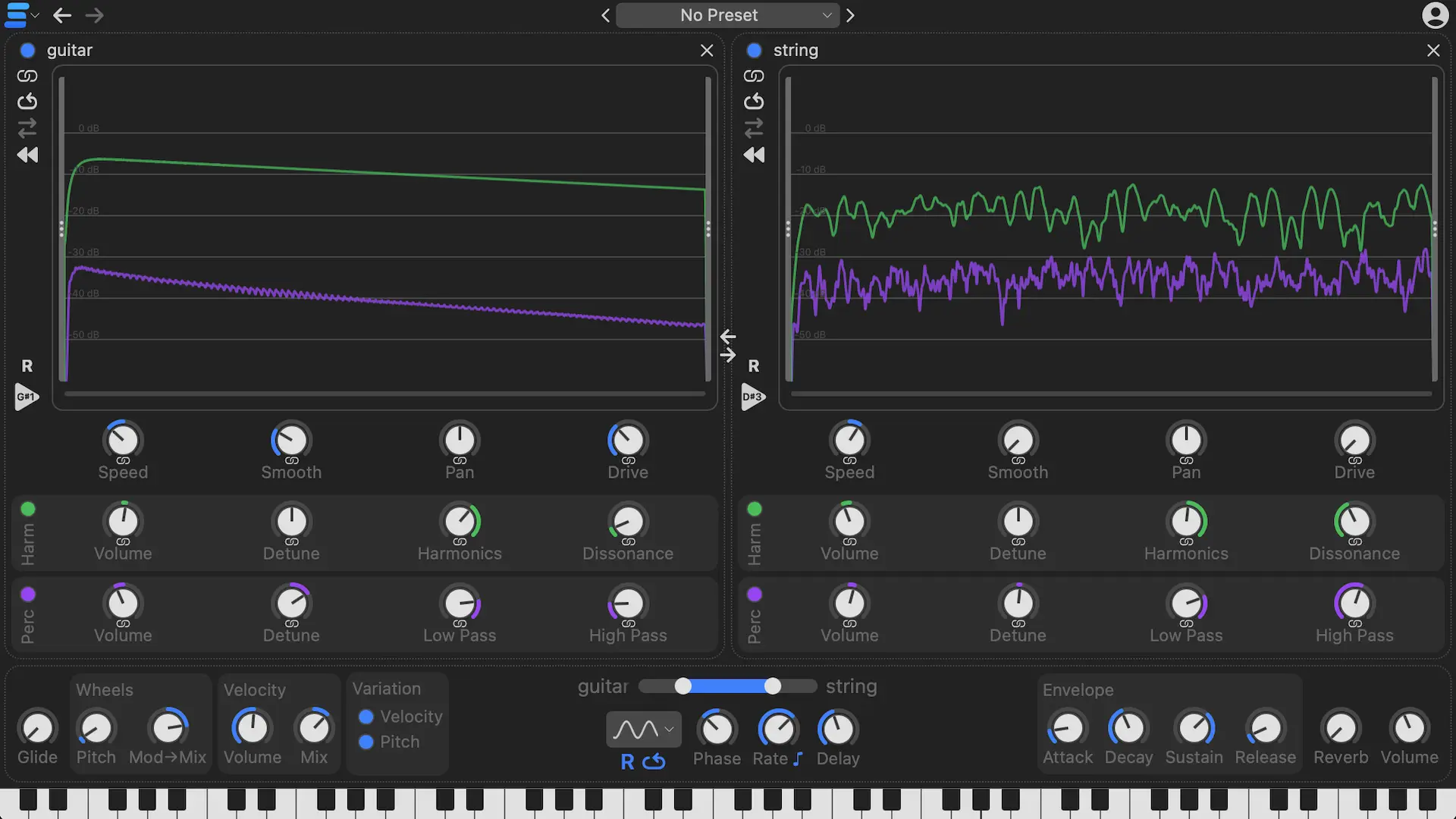
Task: Toggle guitar Harm section green dot
Action: tap(28, 509)
